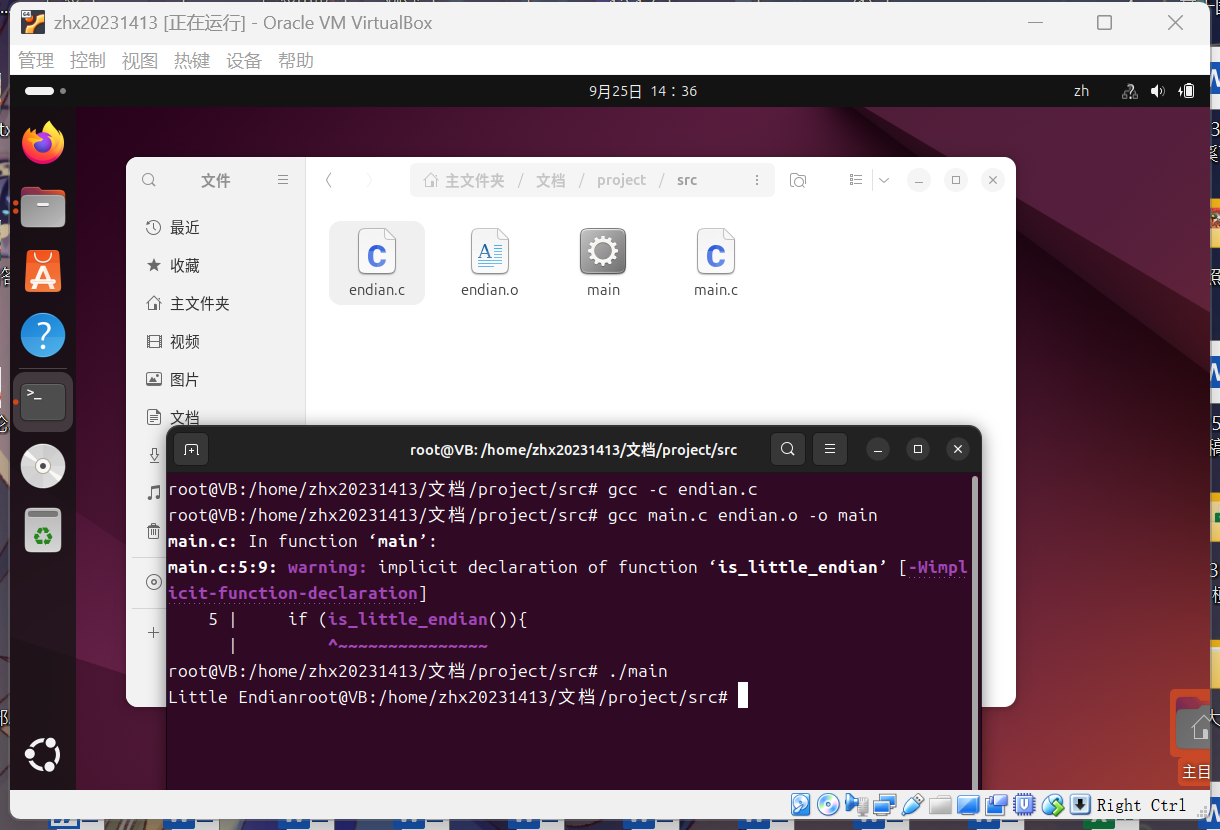Click the VirtualBox recording status icon

[996, 804]
